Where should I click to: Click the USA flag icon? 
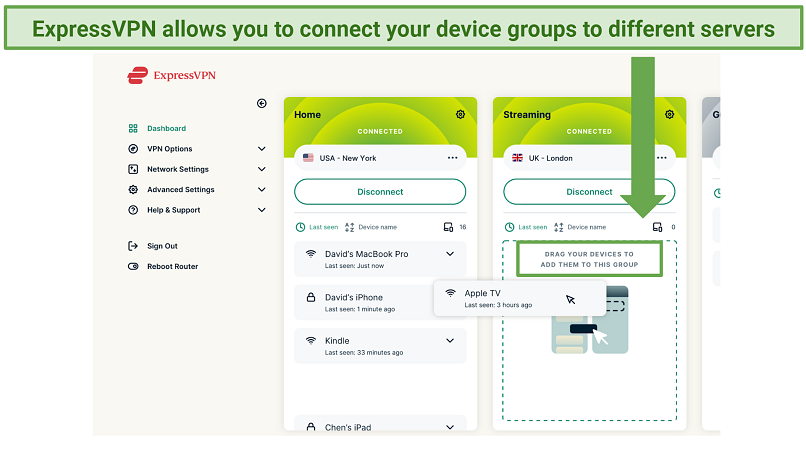point(308,158)
